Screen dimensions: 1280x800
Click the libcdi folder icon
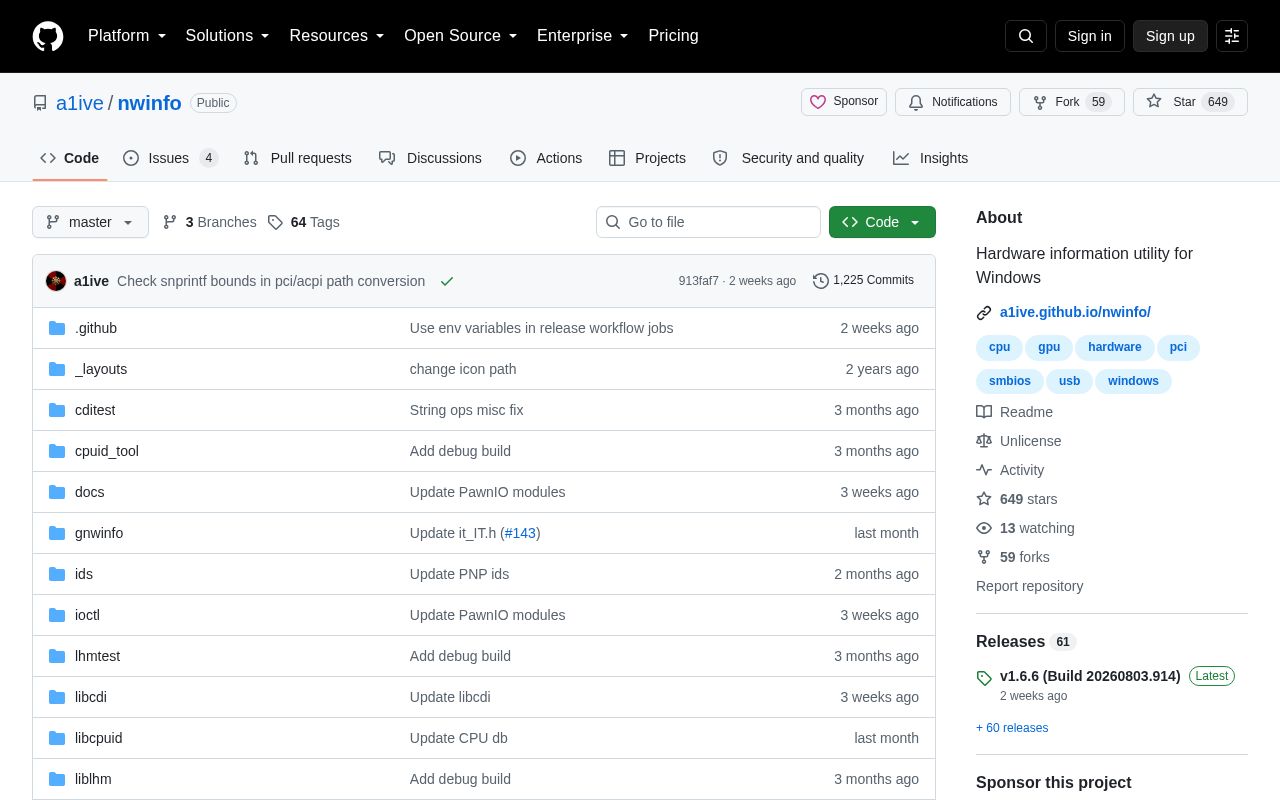(57, 697)
